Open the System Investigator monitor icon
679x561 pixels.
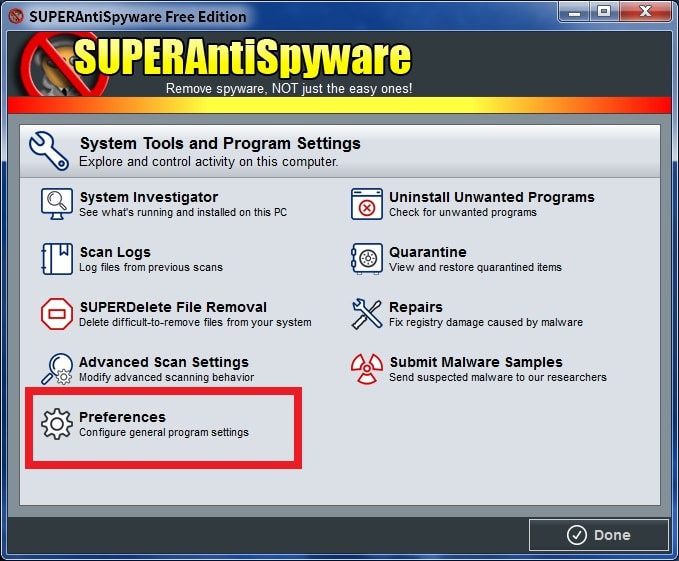tap(57, 203)
